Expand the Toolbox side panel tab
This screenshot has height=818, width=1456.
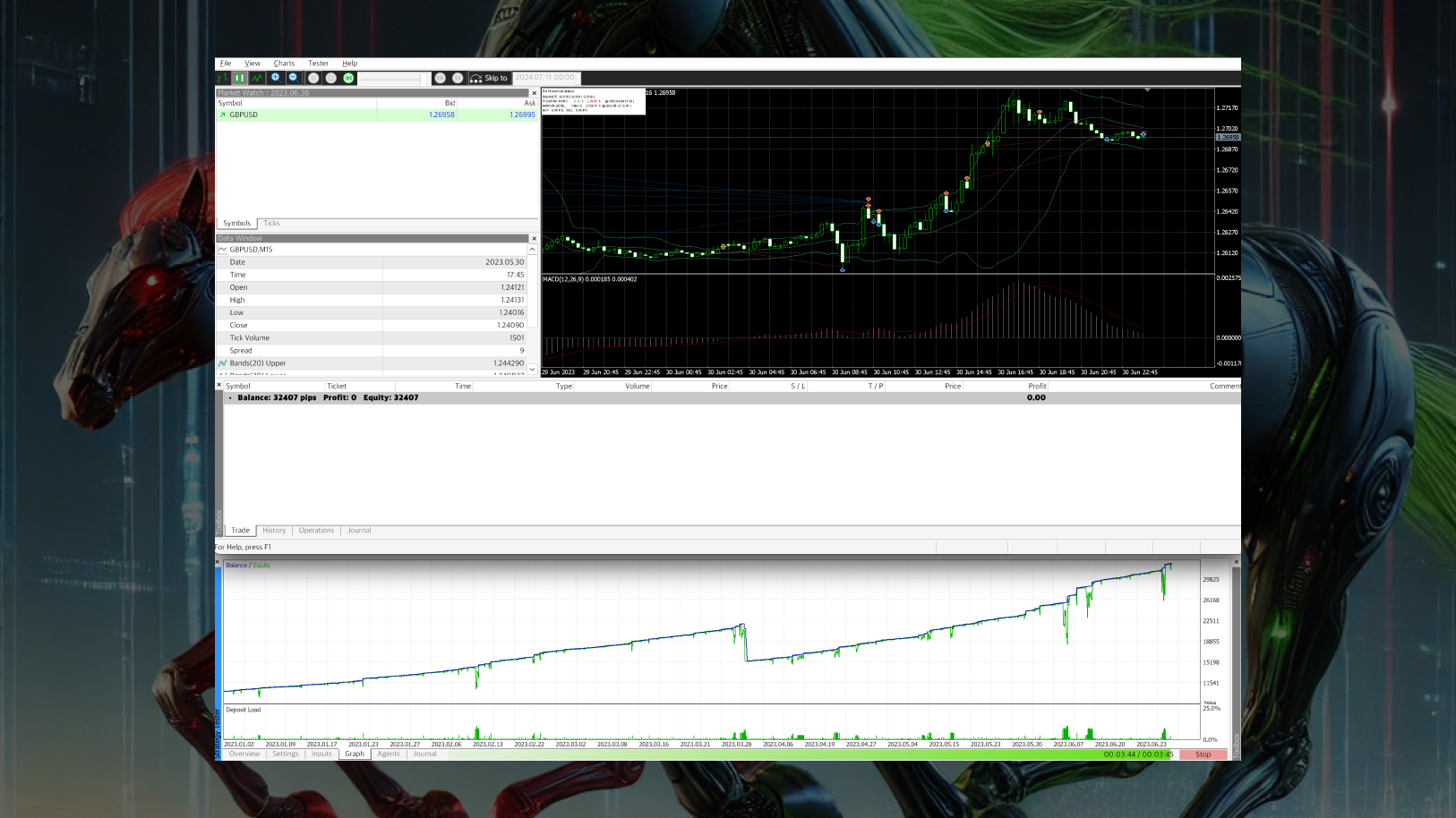click(x=217, y=516)
